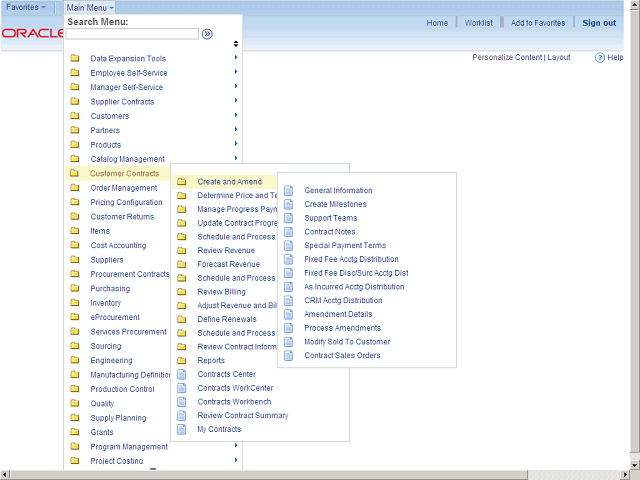Click document icon beside Contracts Workbench
Screen dimensions: 640x480
click(x=181, y=402)
